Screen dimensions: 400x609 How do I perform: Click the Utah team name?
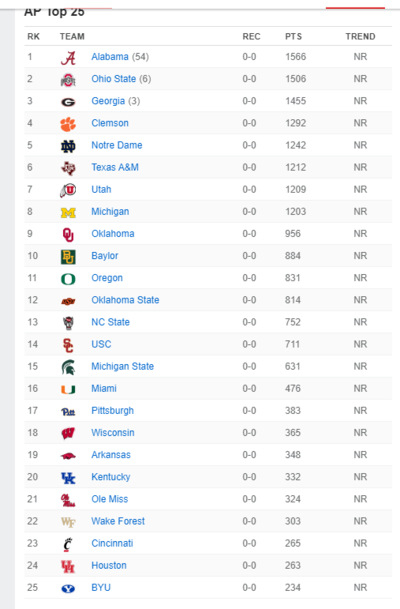point(101,190)
